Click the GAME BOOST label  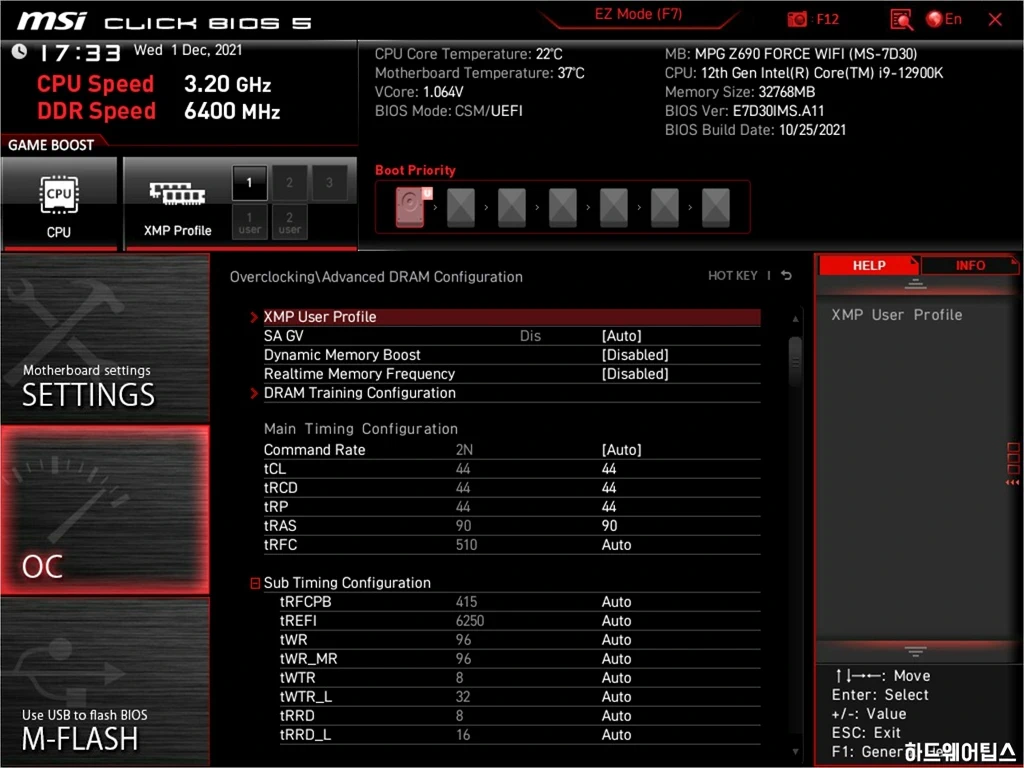[51, 145]
